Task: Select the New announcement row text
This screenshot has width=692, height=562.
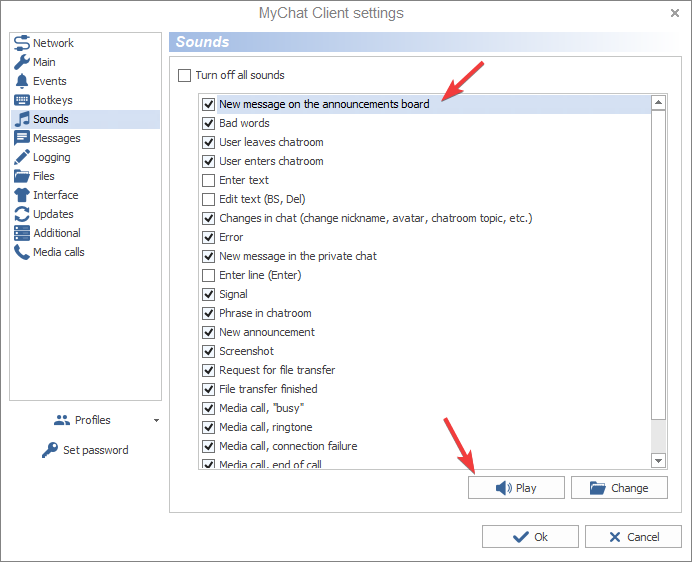Action: point(267,332)
